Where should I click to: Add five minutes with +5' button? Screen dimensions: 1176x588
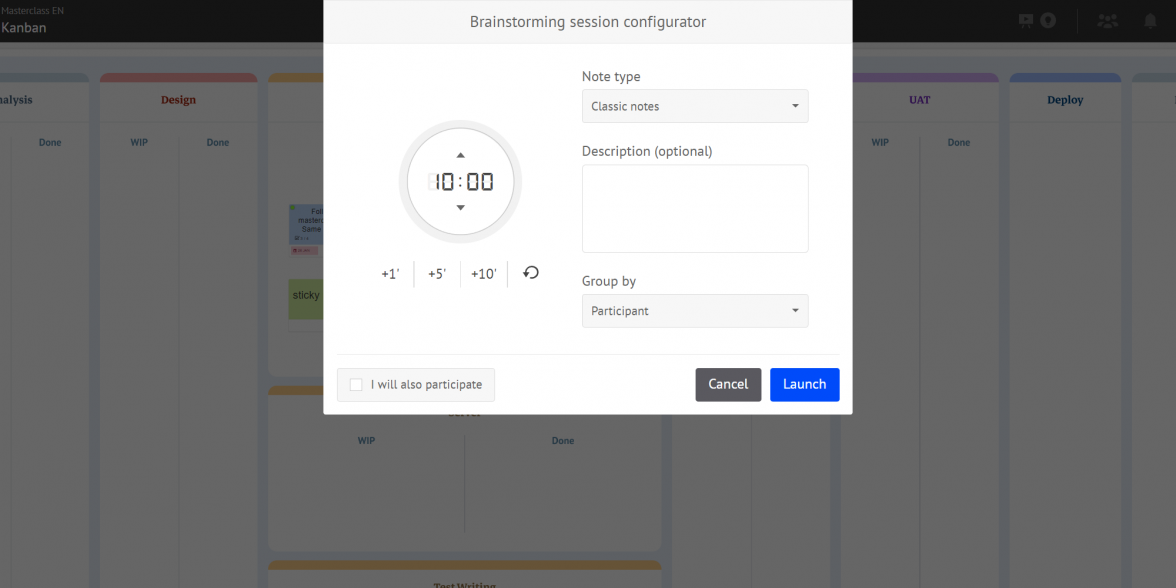[437, 274]
